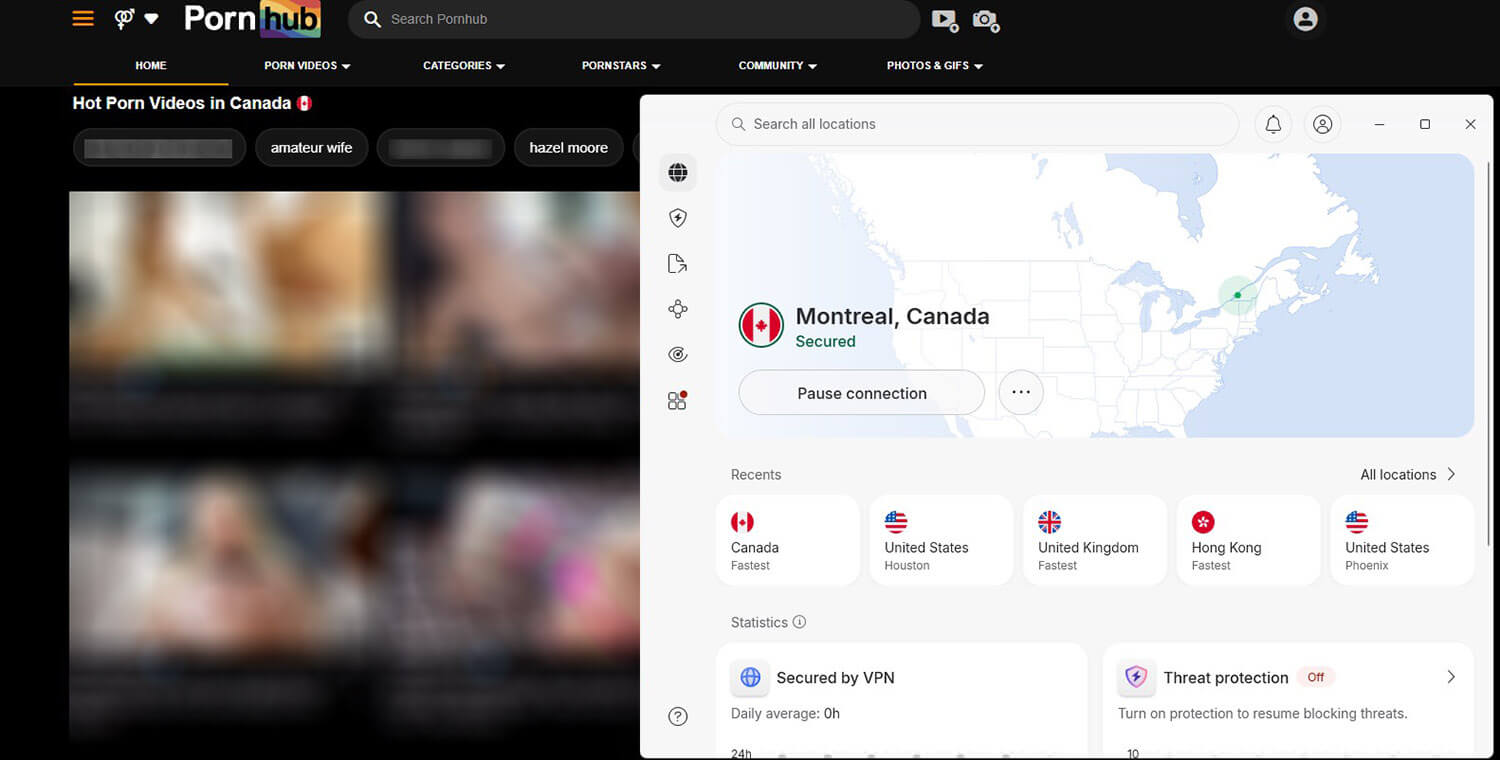Expand the Photos & GIFs dropdown

point(978,66)
